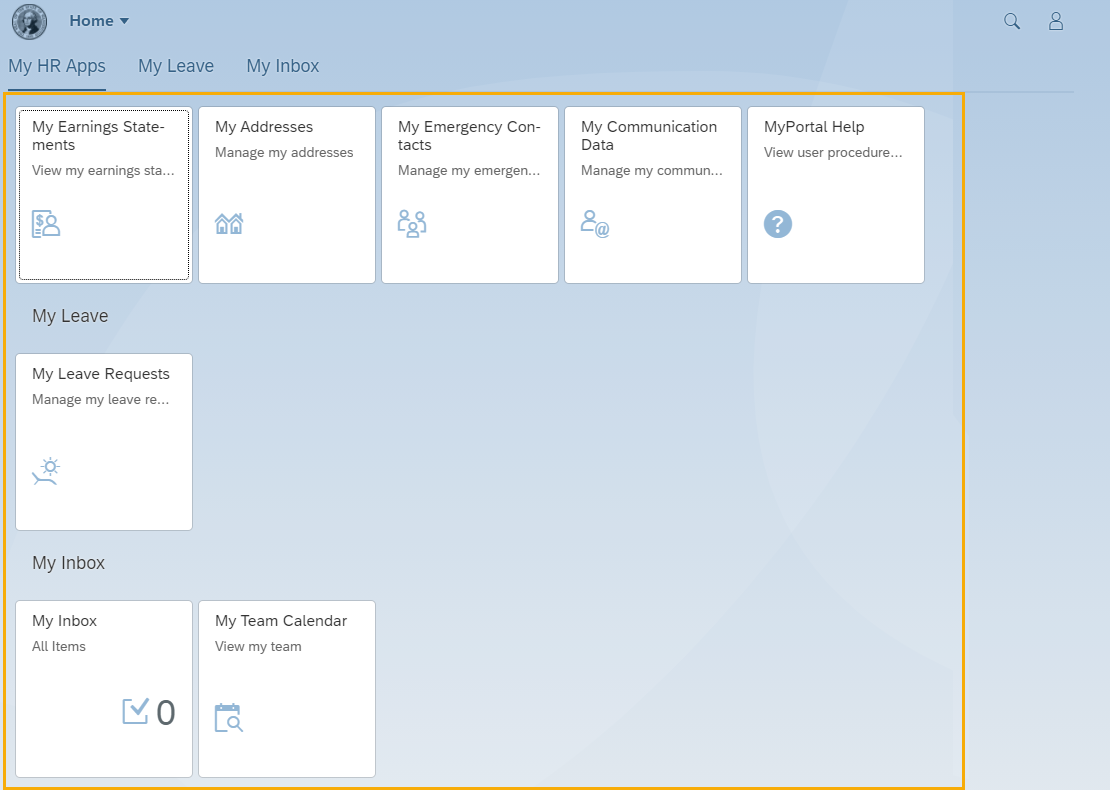Viewport: 1110px width, 790px height.
Task: Open the MyPortal Help tile title
Action: [x=814, y=127]
